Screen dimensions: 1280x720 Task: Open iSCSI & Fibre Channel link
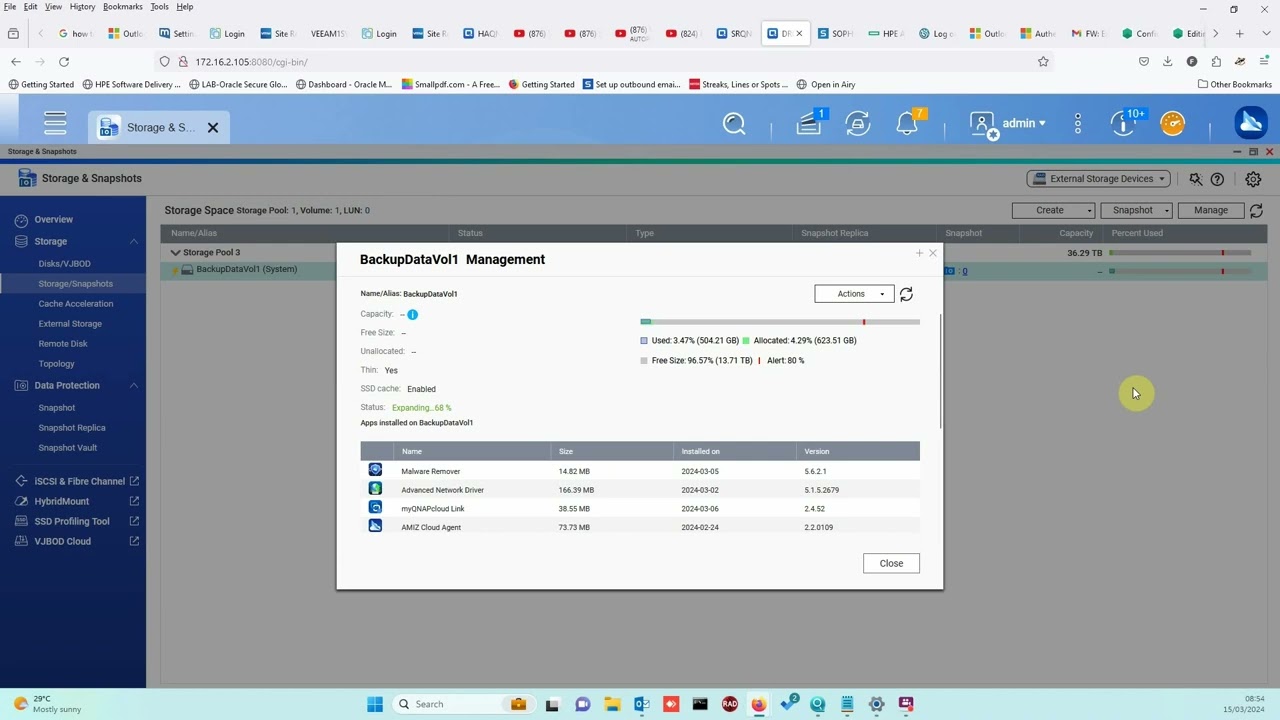coord(80,481)
